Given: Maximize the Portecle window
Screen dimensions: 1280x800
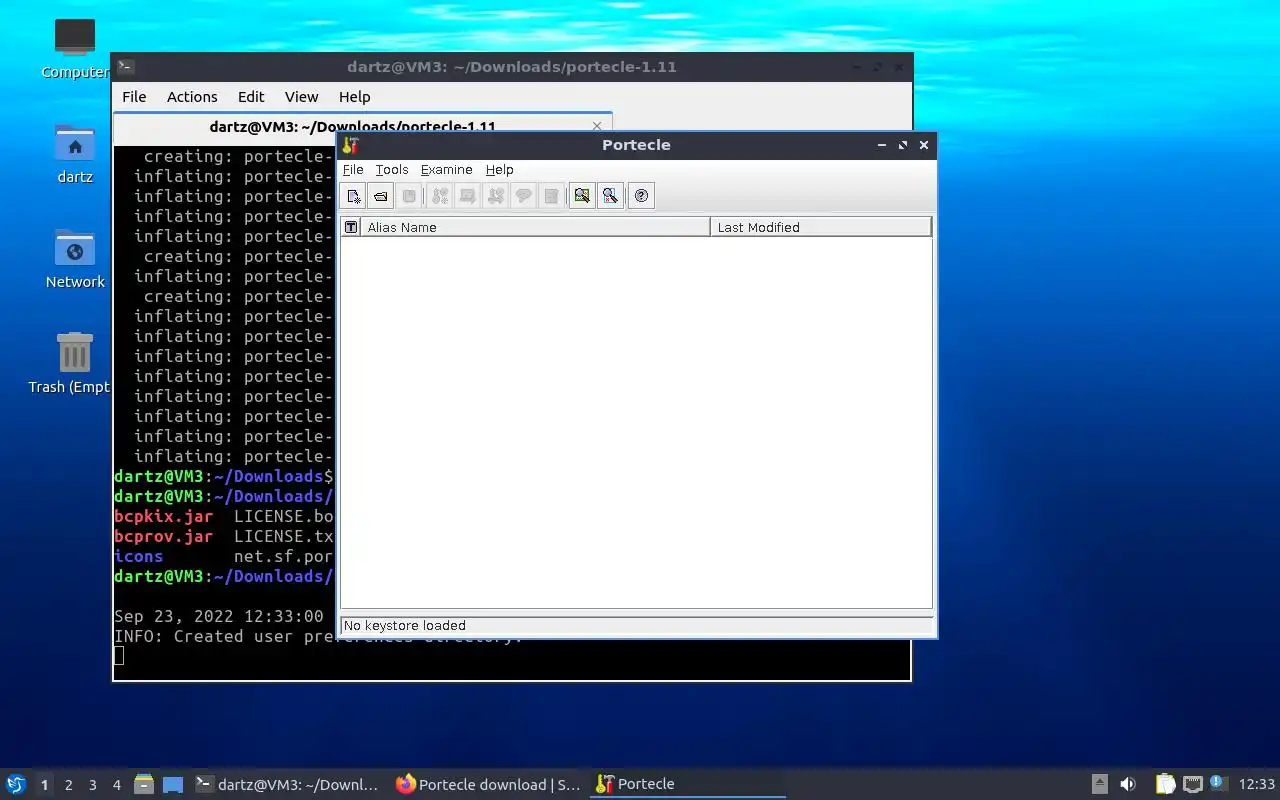Looking at the screenshot, I should [x=902, y=145].
